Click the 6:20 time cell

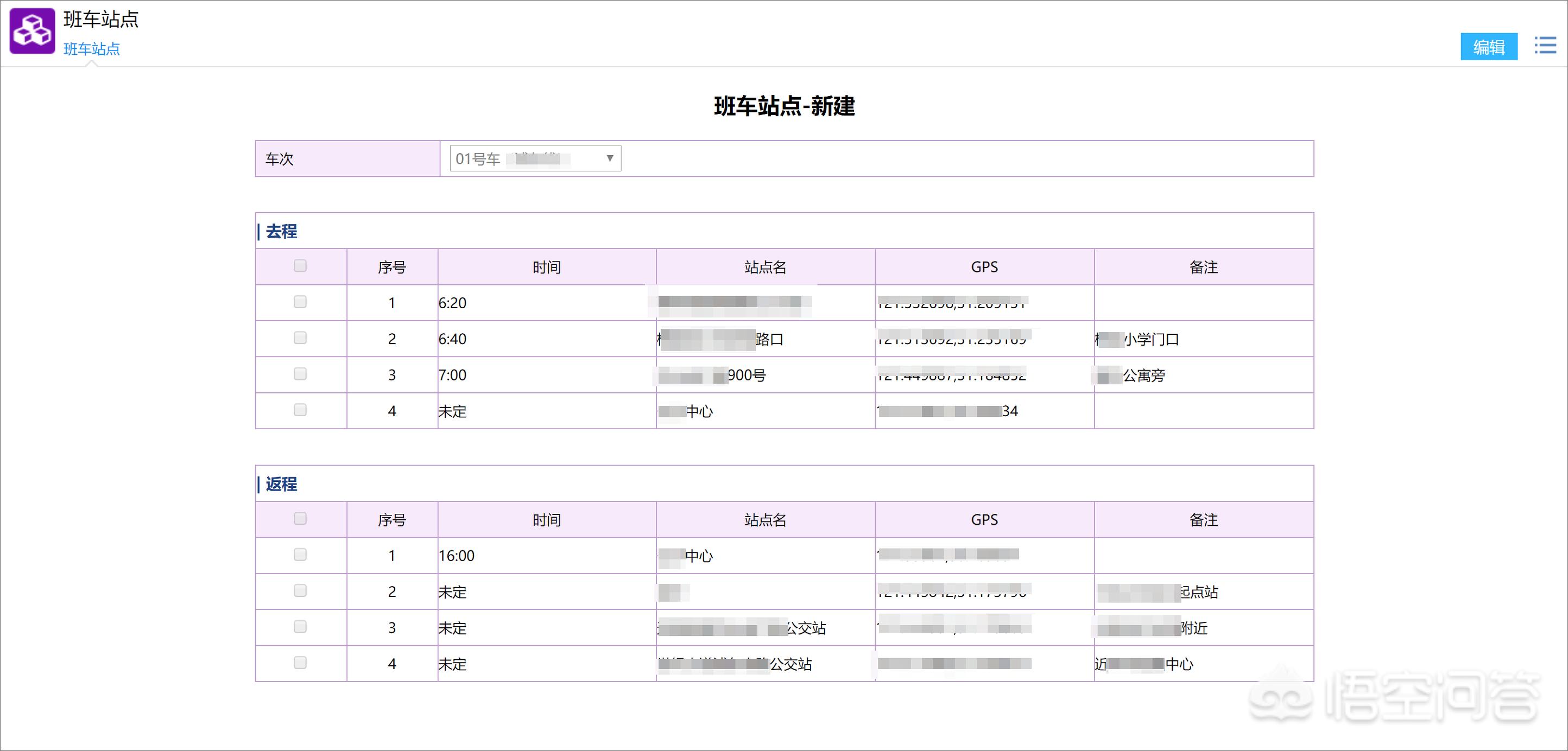coord(547,303)
